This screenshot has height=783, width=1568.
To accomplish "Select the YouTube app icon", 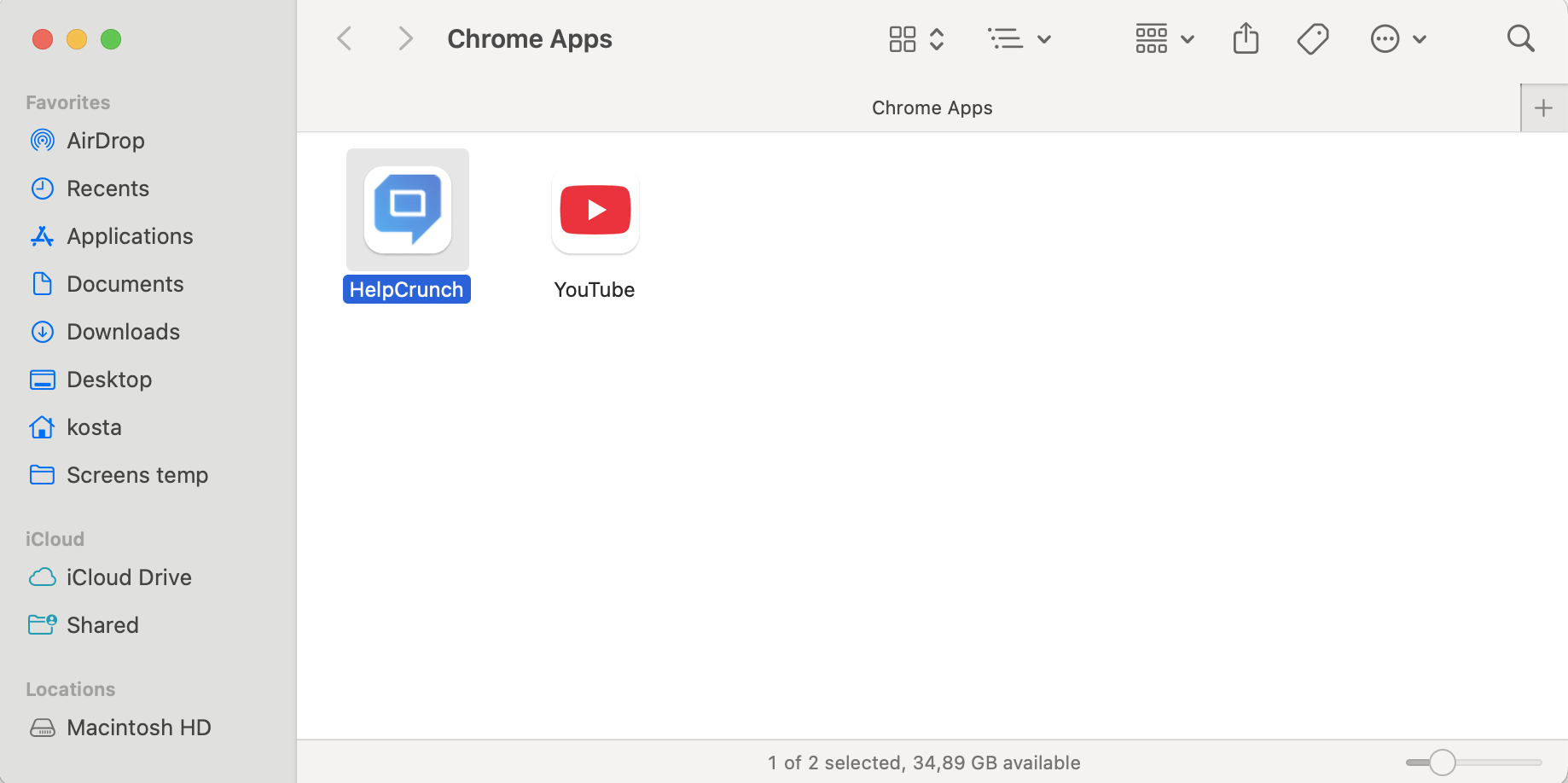I will coord(595,210).
